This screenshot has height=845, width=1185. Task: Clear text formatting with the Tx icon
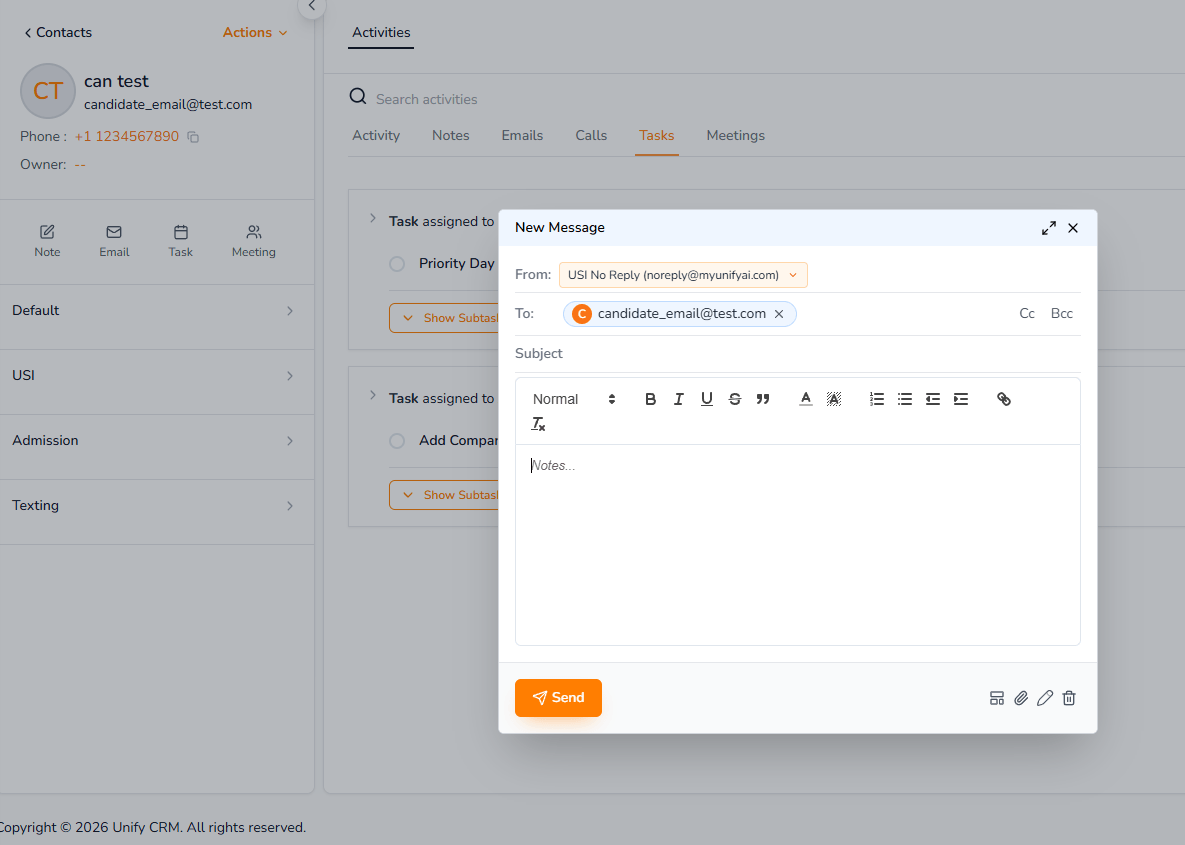point(538,423)
